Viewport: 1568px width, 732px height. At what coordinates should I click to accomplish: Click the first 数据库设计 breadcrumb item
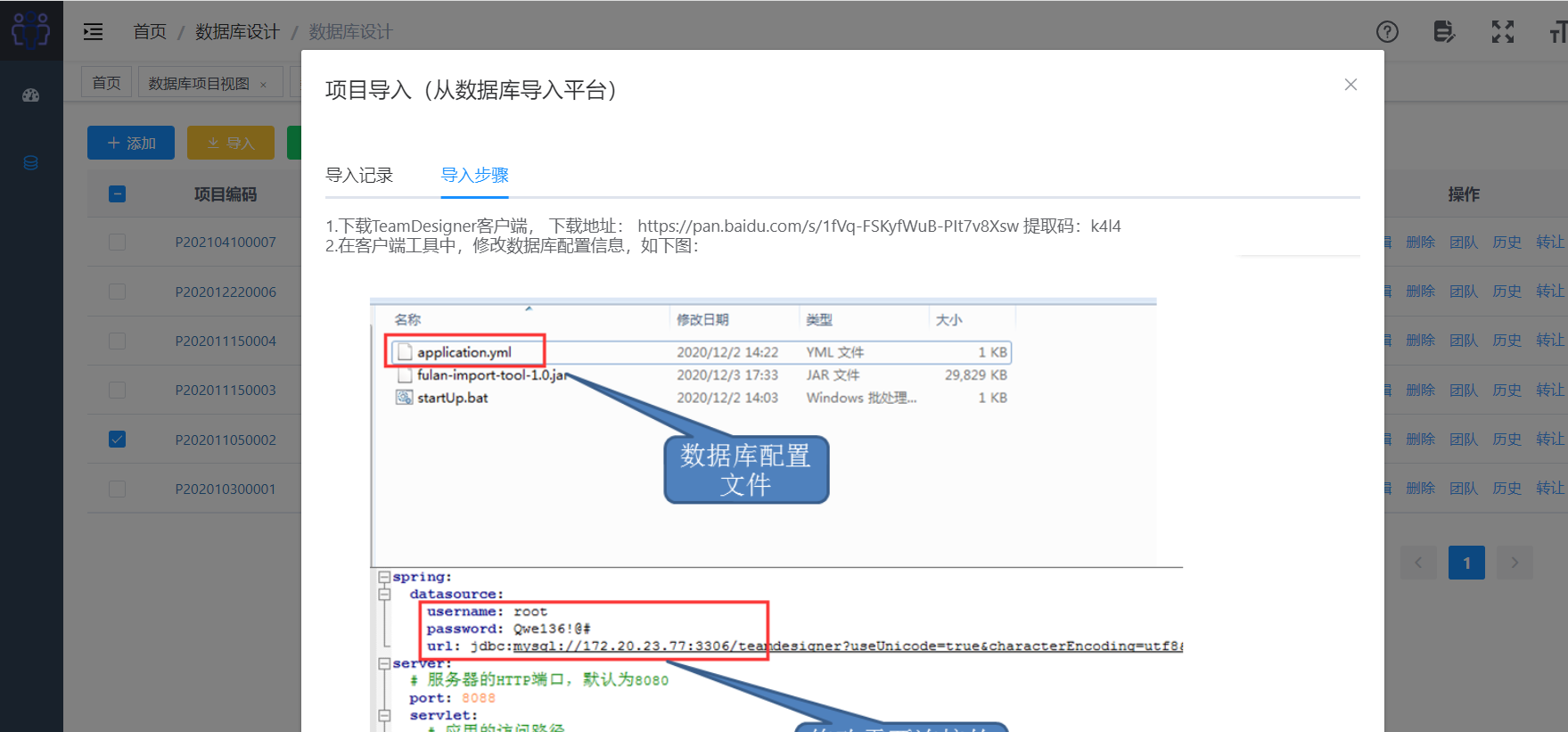(x=237, y=32)
